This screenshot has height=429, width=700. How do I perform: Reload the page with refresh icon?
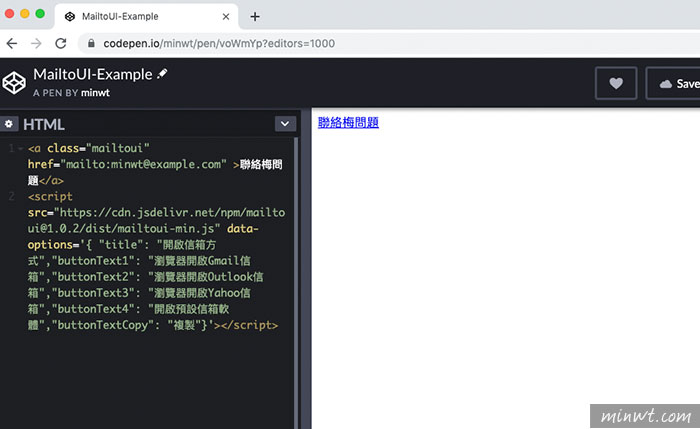(61, 43)
